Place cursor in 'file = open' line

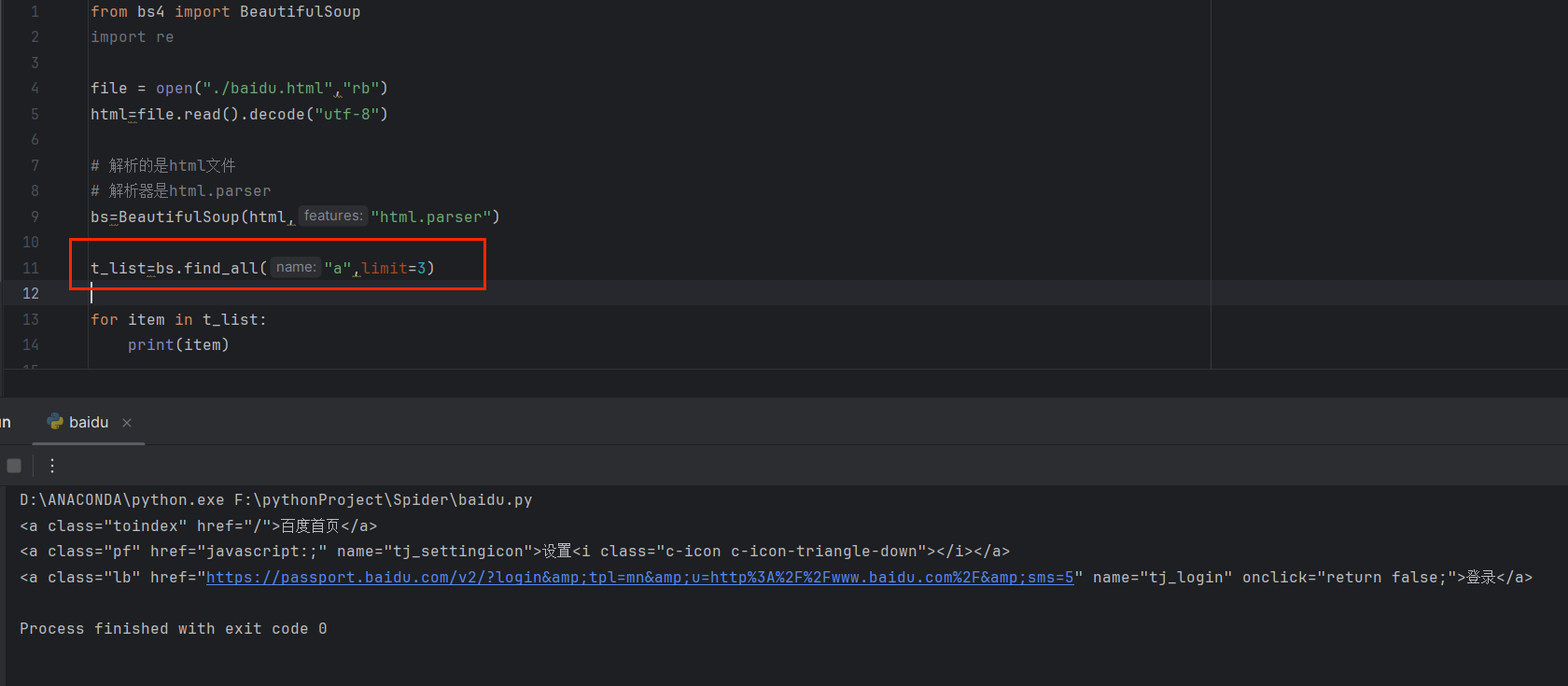point(239,89)
